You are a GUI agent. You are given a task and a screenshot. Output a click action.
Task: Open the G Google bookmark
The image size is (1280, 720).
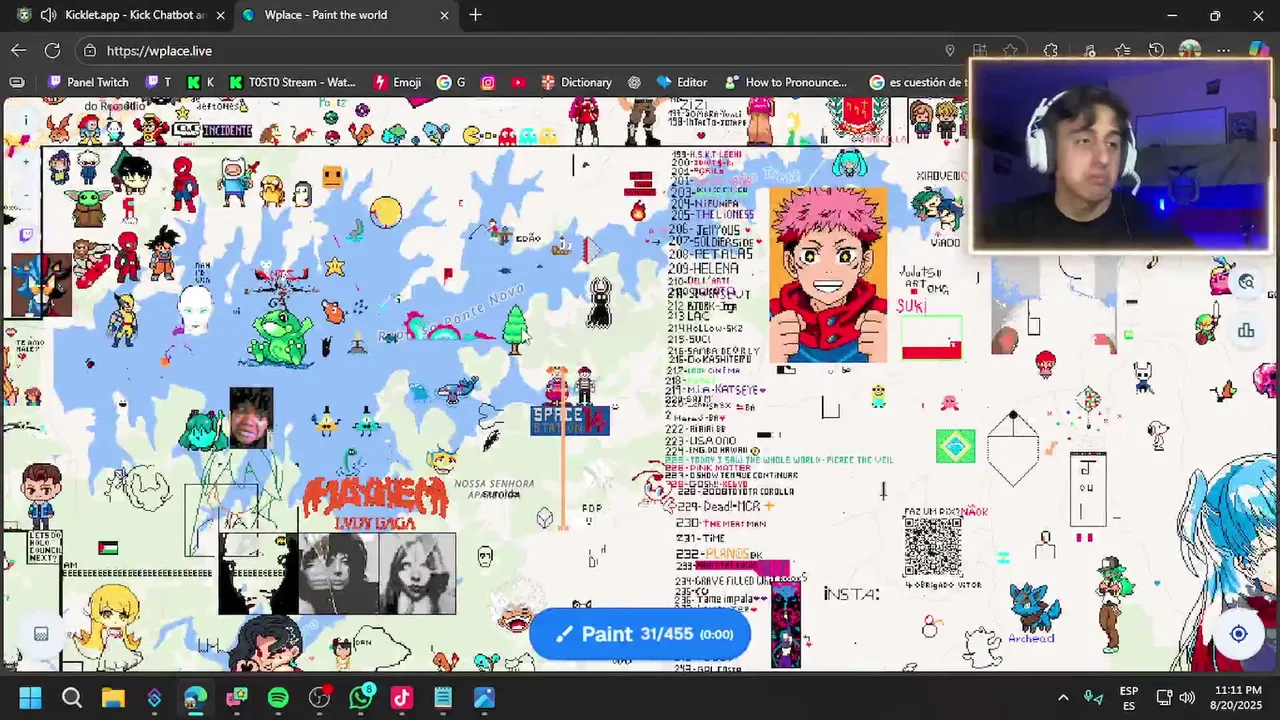(x=451, y=82)
